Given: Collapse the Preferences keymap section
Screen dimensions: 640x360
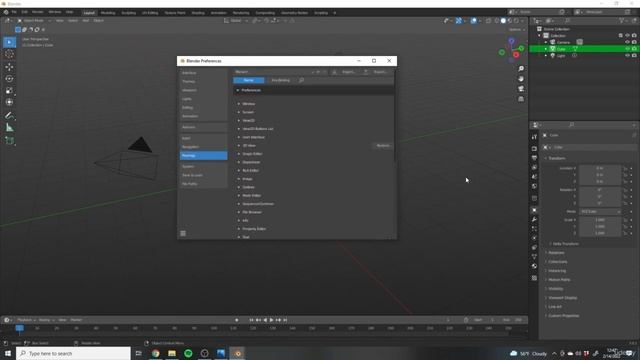Looking at the screenshot, I should pos(238,90).
